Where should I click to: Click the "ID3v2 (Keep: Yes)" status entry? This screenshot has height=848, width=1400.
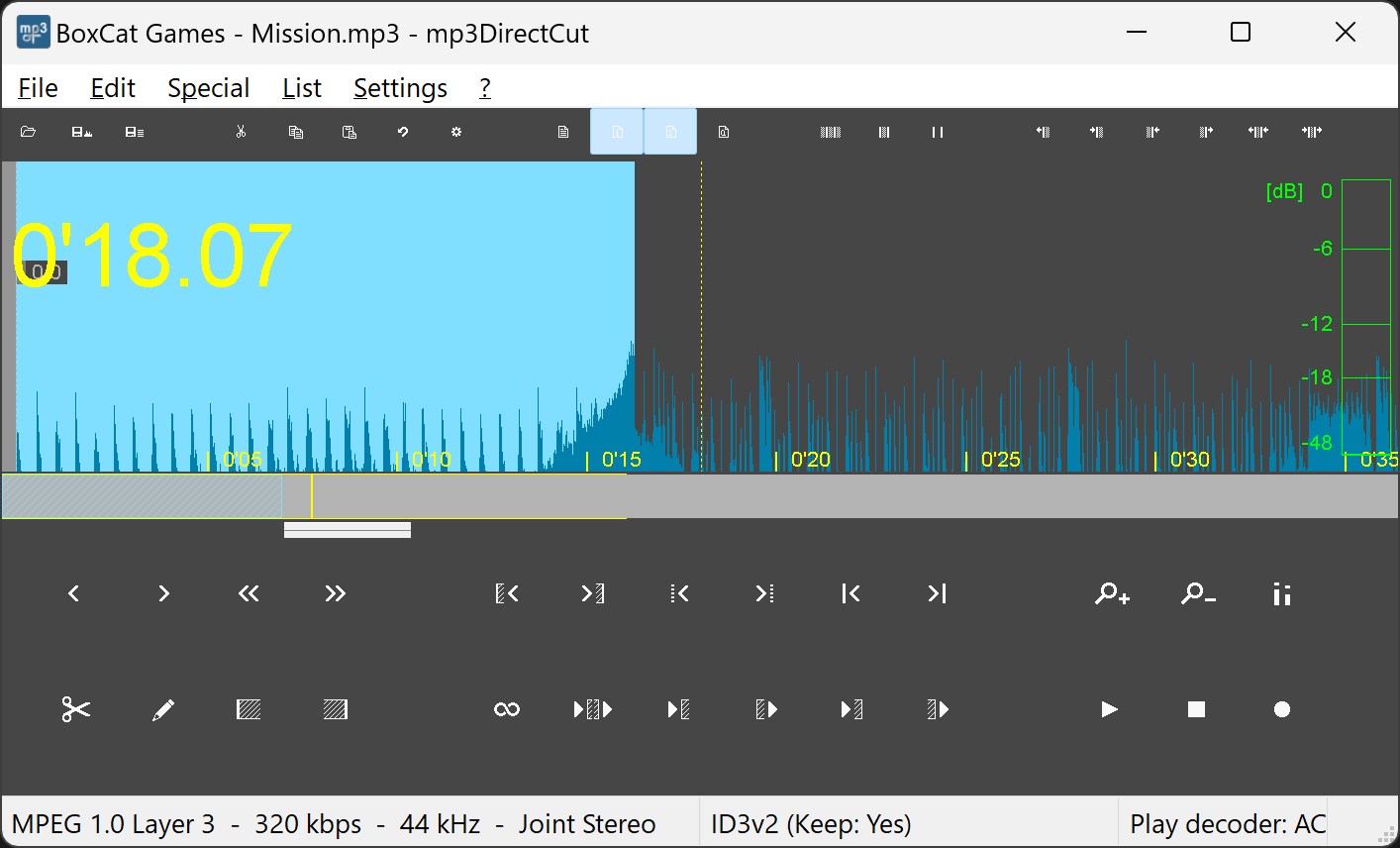[811, 824]
